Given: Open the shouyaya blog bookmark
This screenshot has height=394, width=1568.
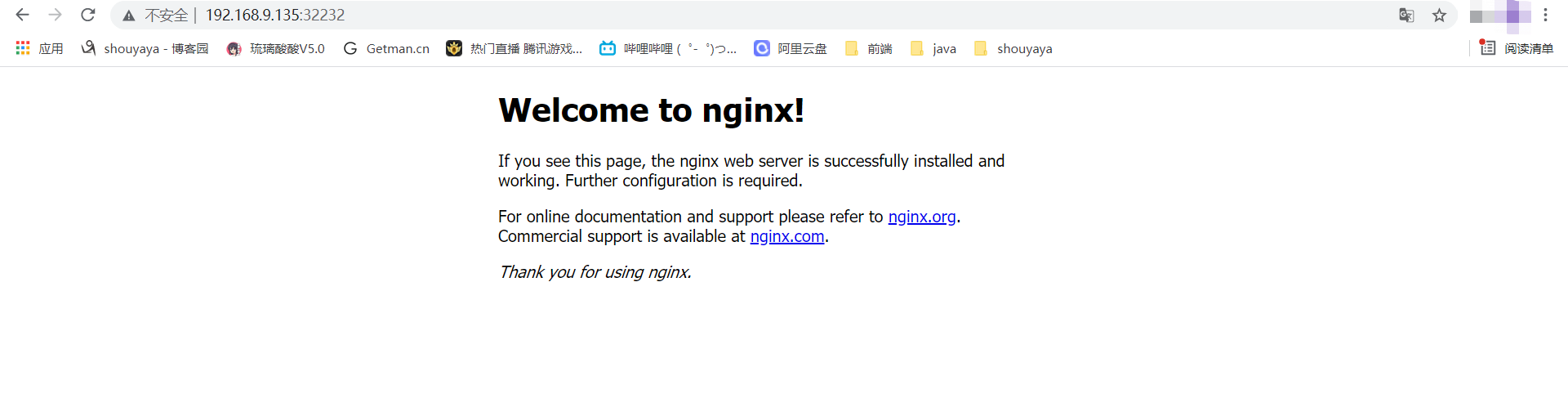Looking at the screenshot, I should click(145, 48).
